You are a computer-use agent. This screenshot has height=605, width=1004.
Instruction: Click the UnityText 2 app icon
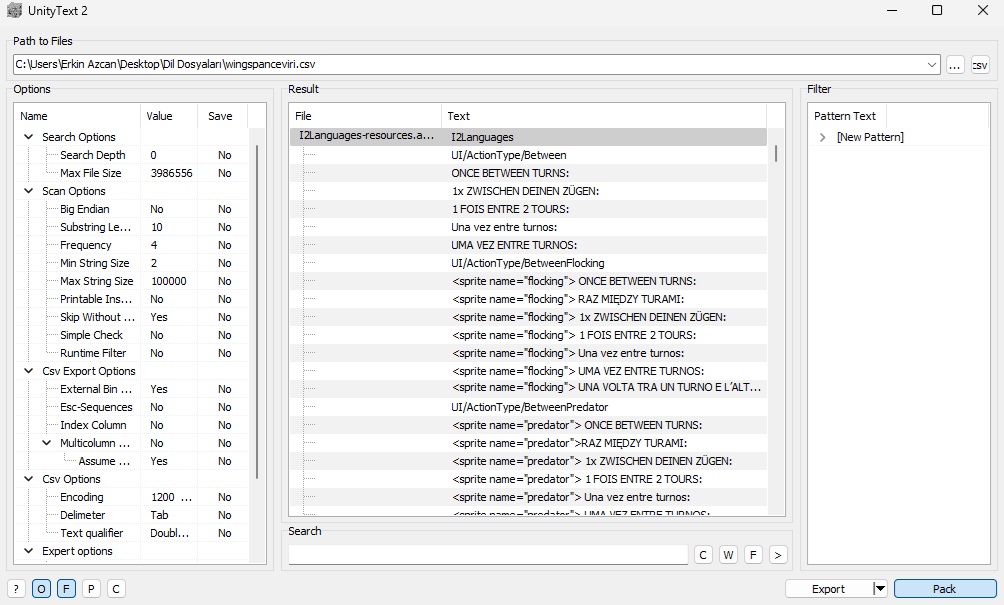pos(13,11)
